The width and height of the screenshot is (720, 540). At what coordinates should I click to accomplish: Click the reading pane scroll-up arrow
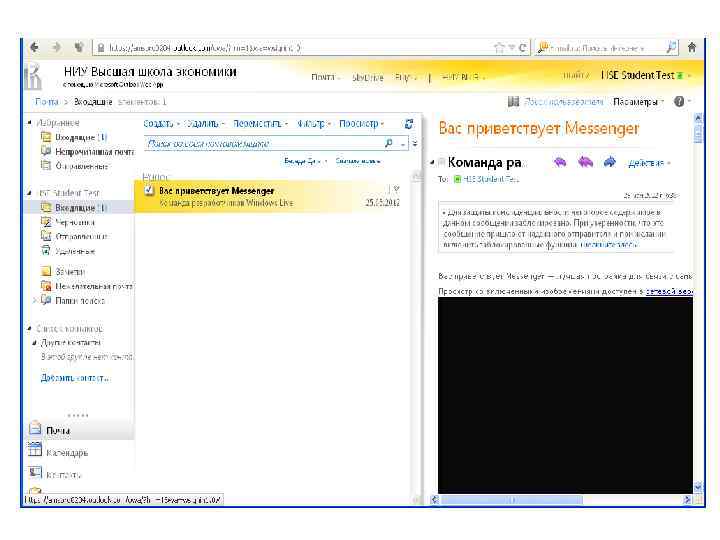point(698,118)
